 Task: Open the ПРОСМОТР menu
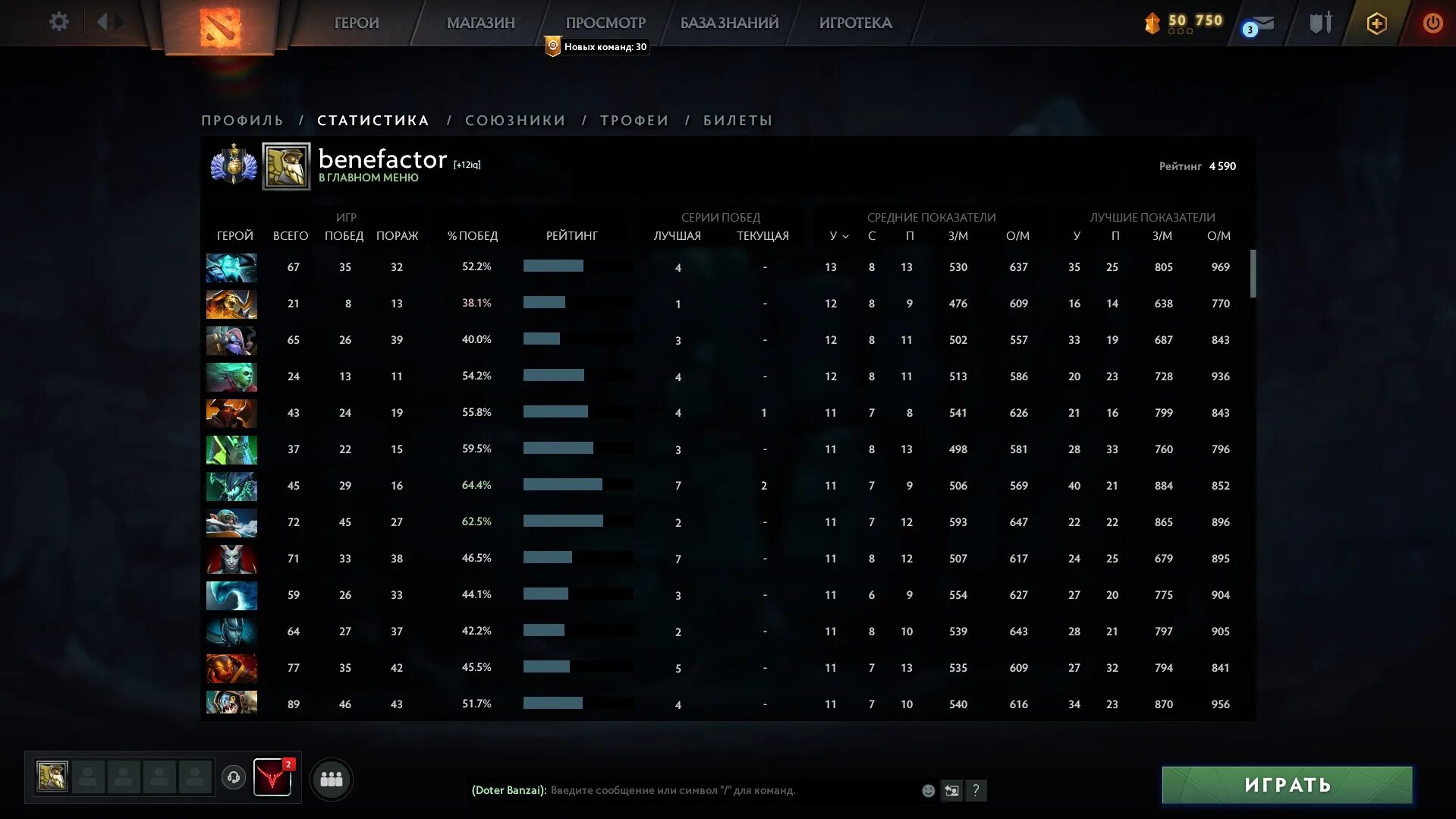click(x=605, y=23)
